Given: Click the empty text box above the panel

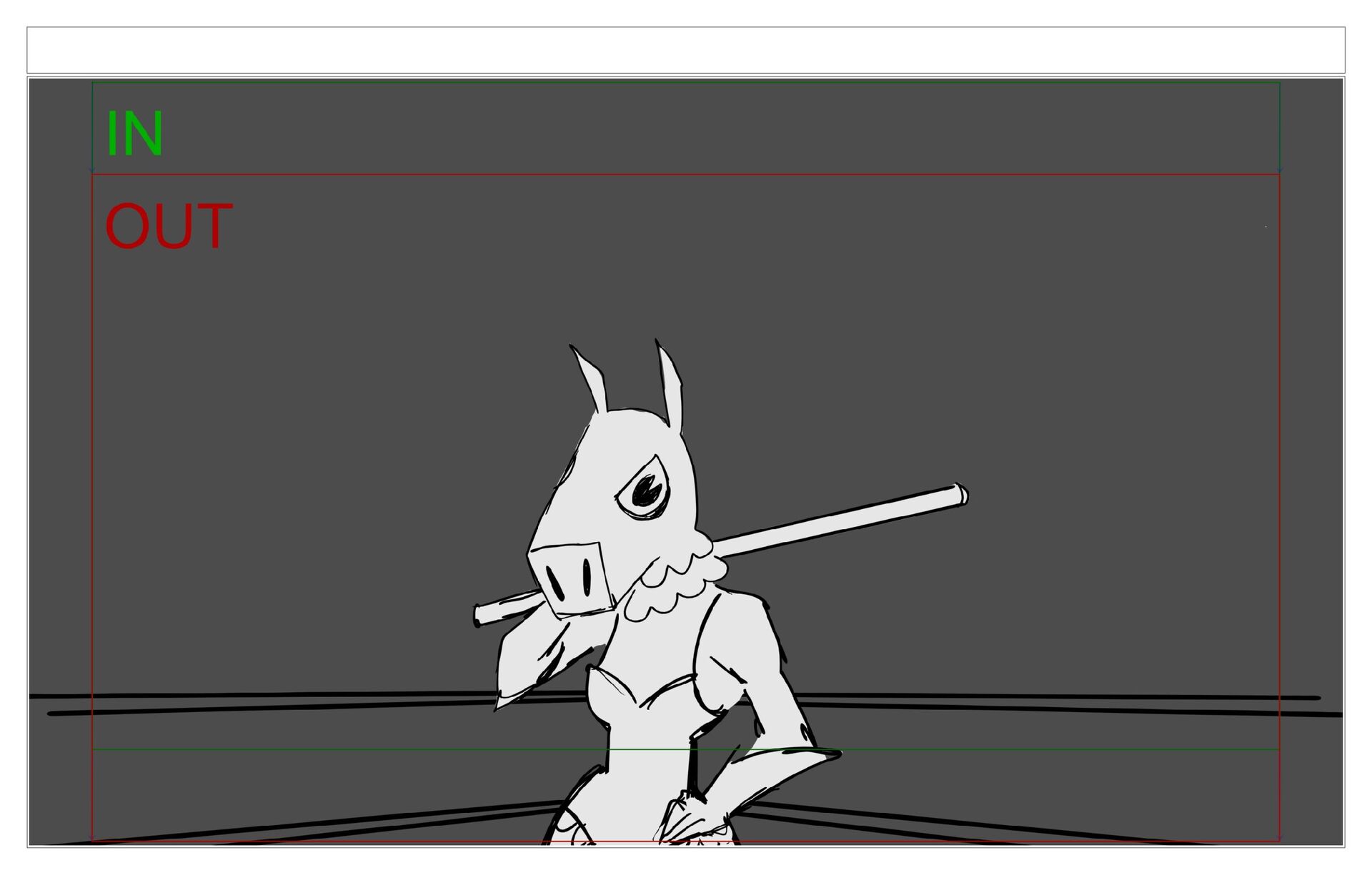Looking at the screenshot, I should (x=685, y=50).
